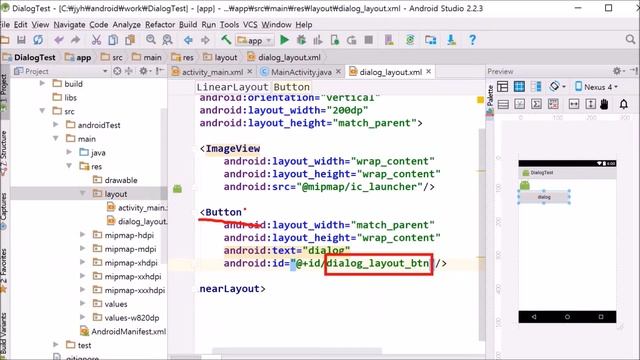The height and width of the screenshot is (360, 640).
Task: Navigate Back with the left arrow icon
Action: [188, 40]
